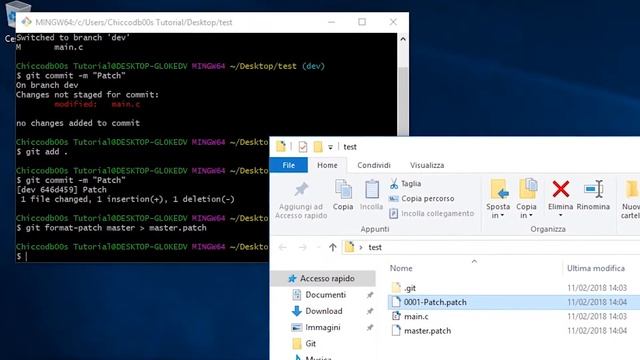640x360 pixels.
Task: Click 0001-Patch.patch modification date 14:04
Action: (597, 302)
